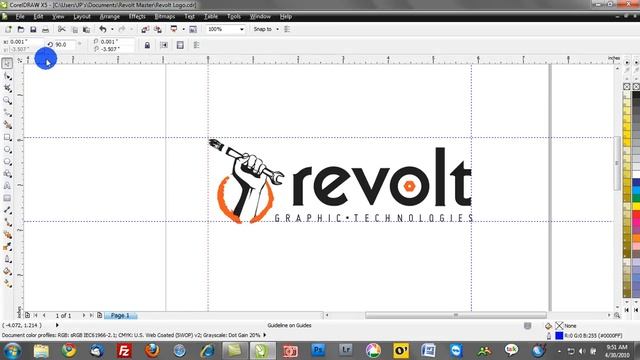Open Lightroom from the taskbar
640x360 pixels.
(x=346, y=351)
